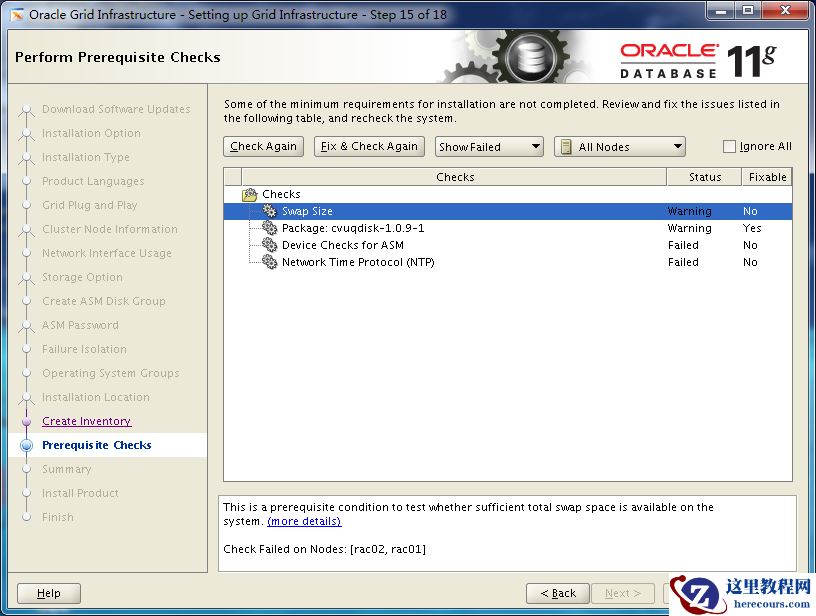Click the node icon in All Nodes dropdown
This screenshot has width=816, height=616.
[566, 147]
